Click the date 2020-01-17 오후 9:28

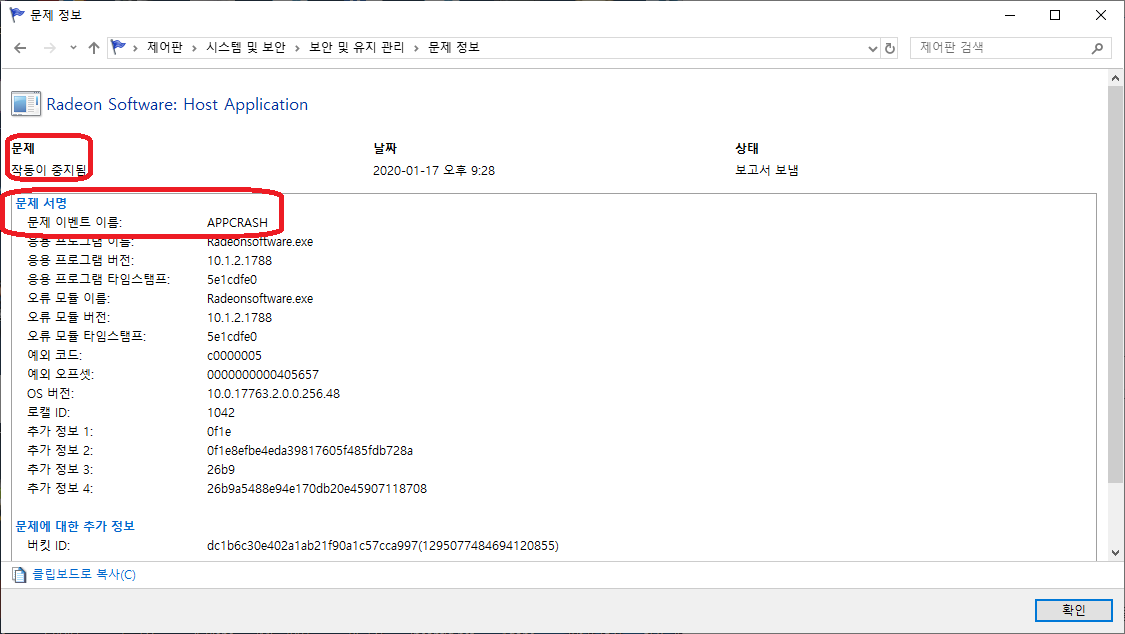[434, 171]
